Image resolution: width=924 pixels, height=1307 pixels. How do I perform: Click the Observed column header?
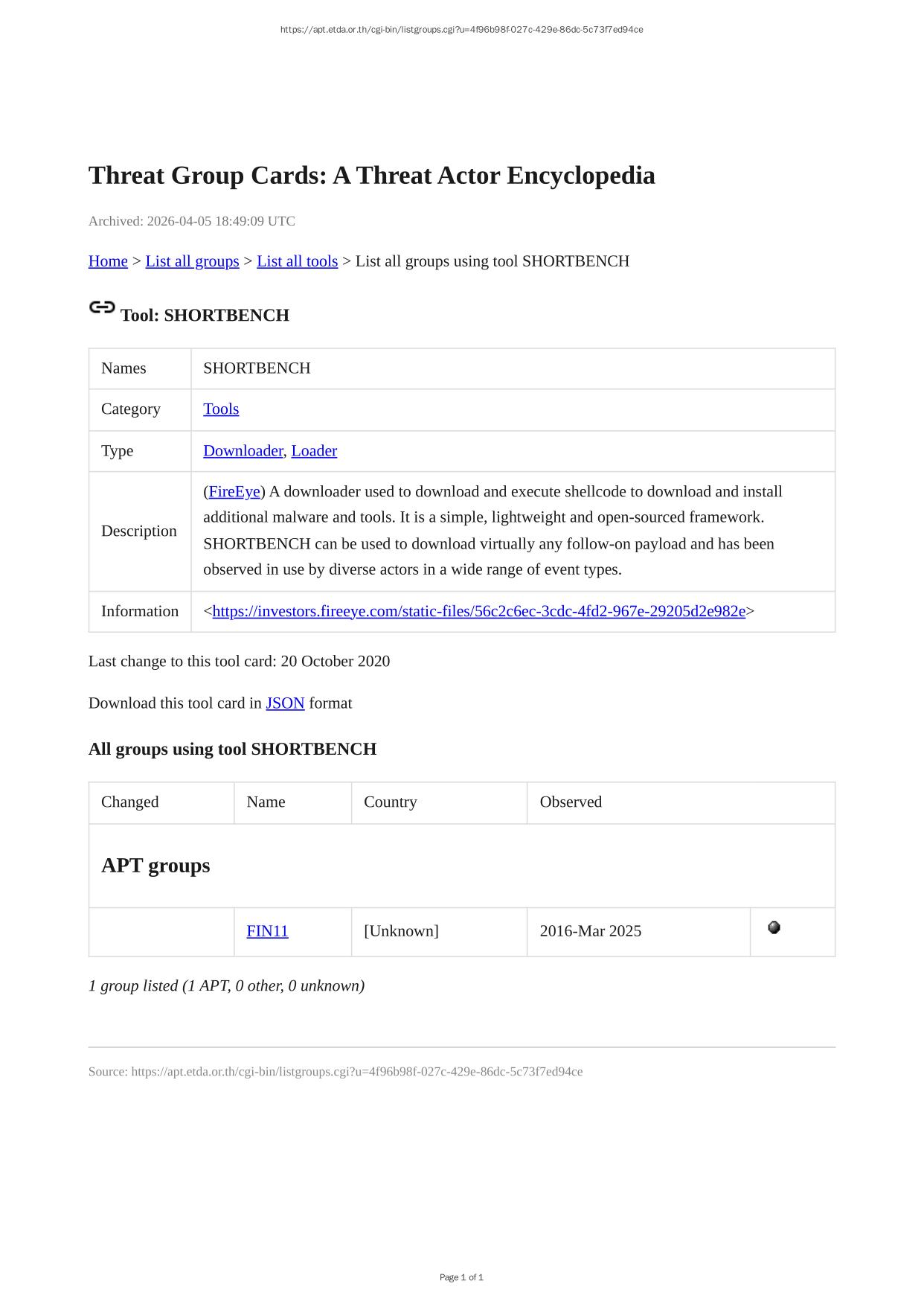571,802
